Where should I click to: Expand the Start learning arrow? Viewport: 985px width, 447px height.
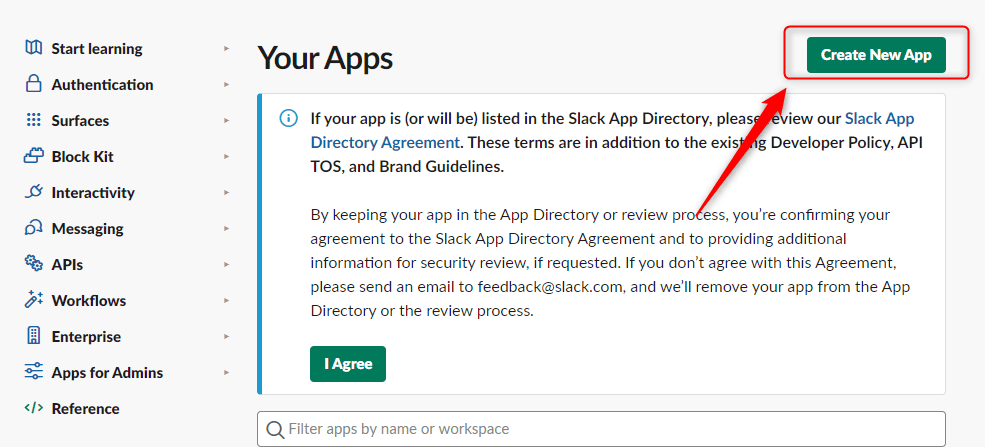coord(227,48)
